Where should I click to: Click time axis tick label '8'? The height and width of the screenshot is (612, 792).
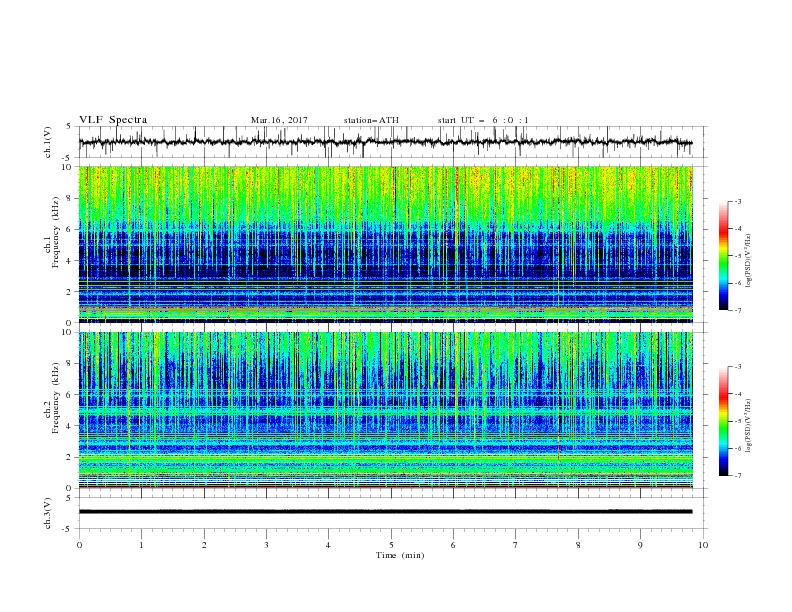click(x=578, y=545)
